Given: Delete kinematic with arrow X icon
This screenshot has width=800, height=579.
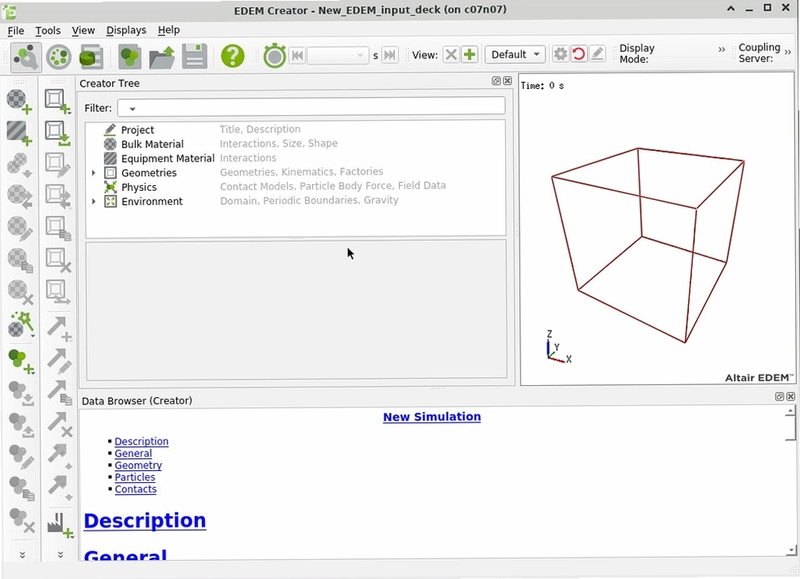Looking at the screenshot, I should [x=59, y=424].
